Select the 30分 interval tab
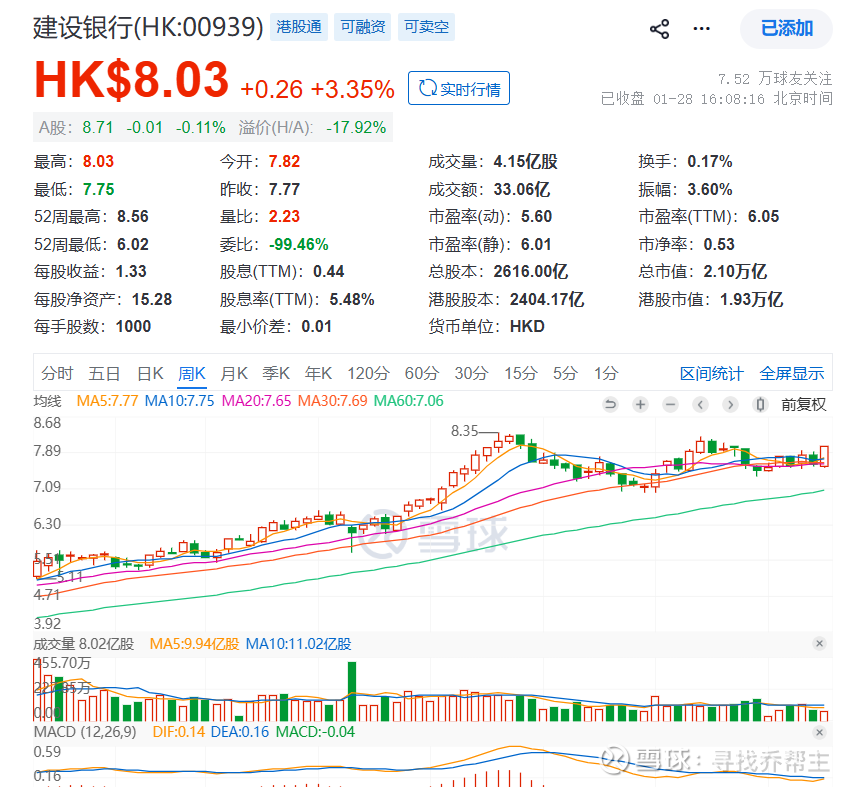855x787 pixels. tap(472, 374)
